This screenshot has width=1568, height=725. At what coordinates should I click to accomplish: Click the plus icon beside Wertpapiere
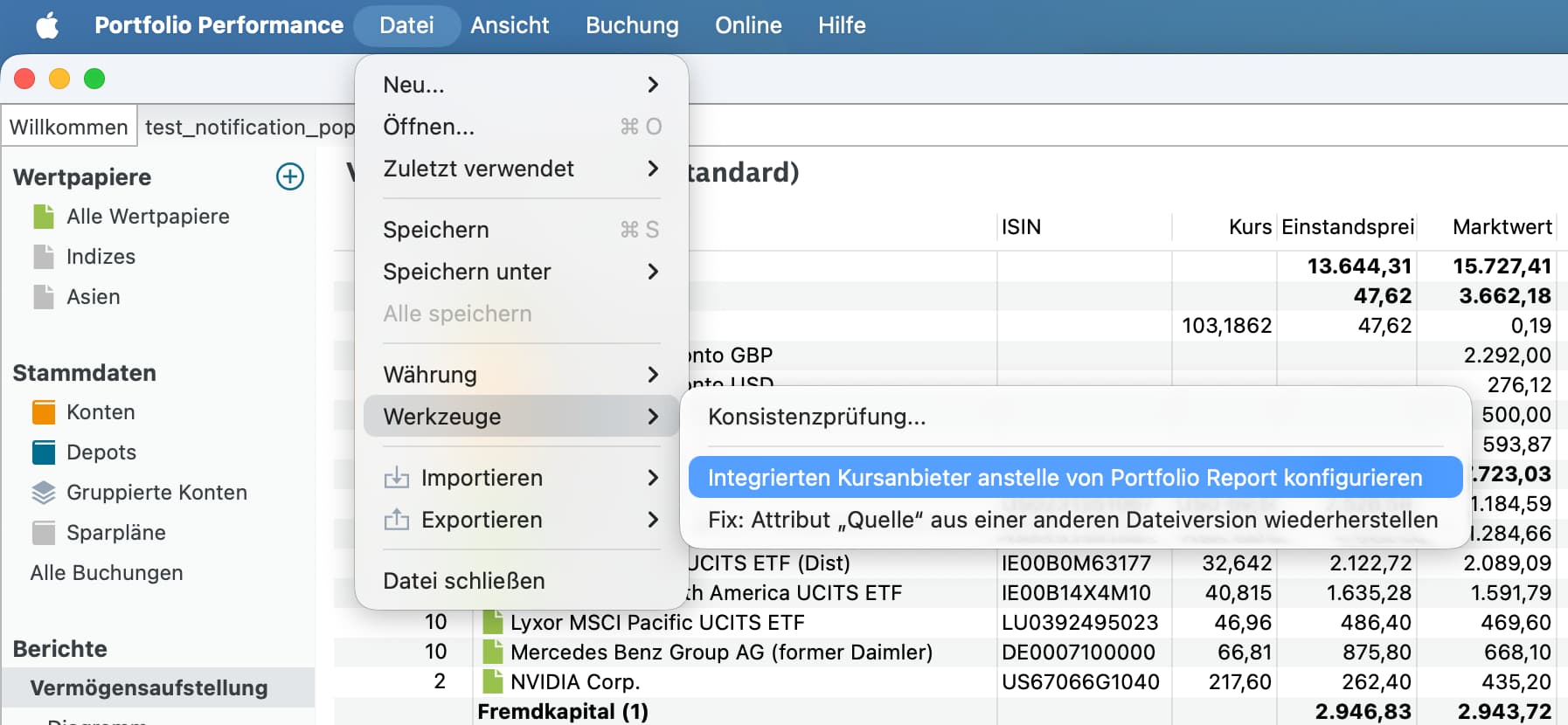point(289,176)
